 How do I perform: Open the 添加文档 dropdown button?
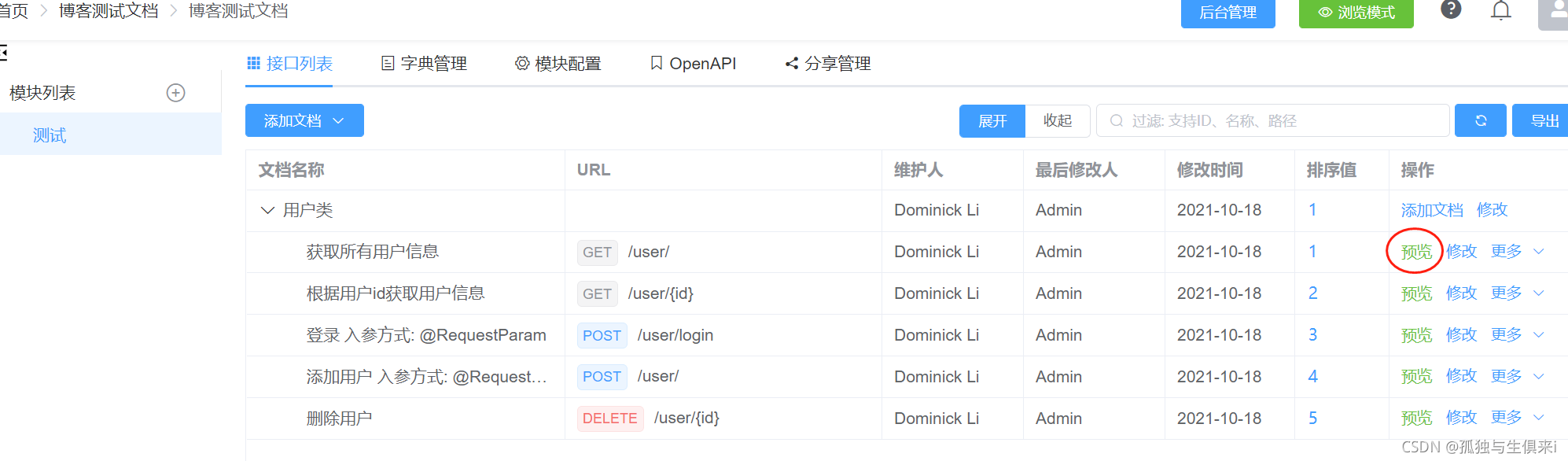pyautogui.click(x=304, y=120)
